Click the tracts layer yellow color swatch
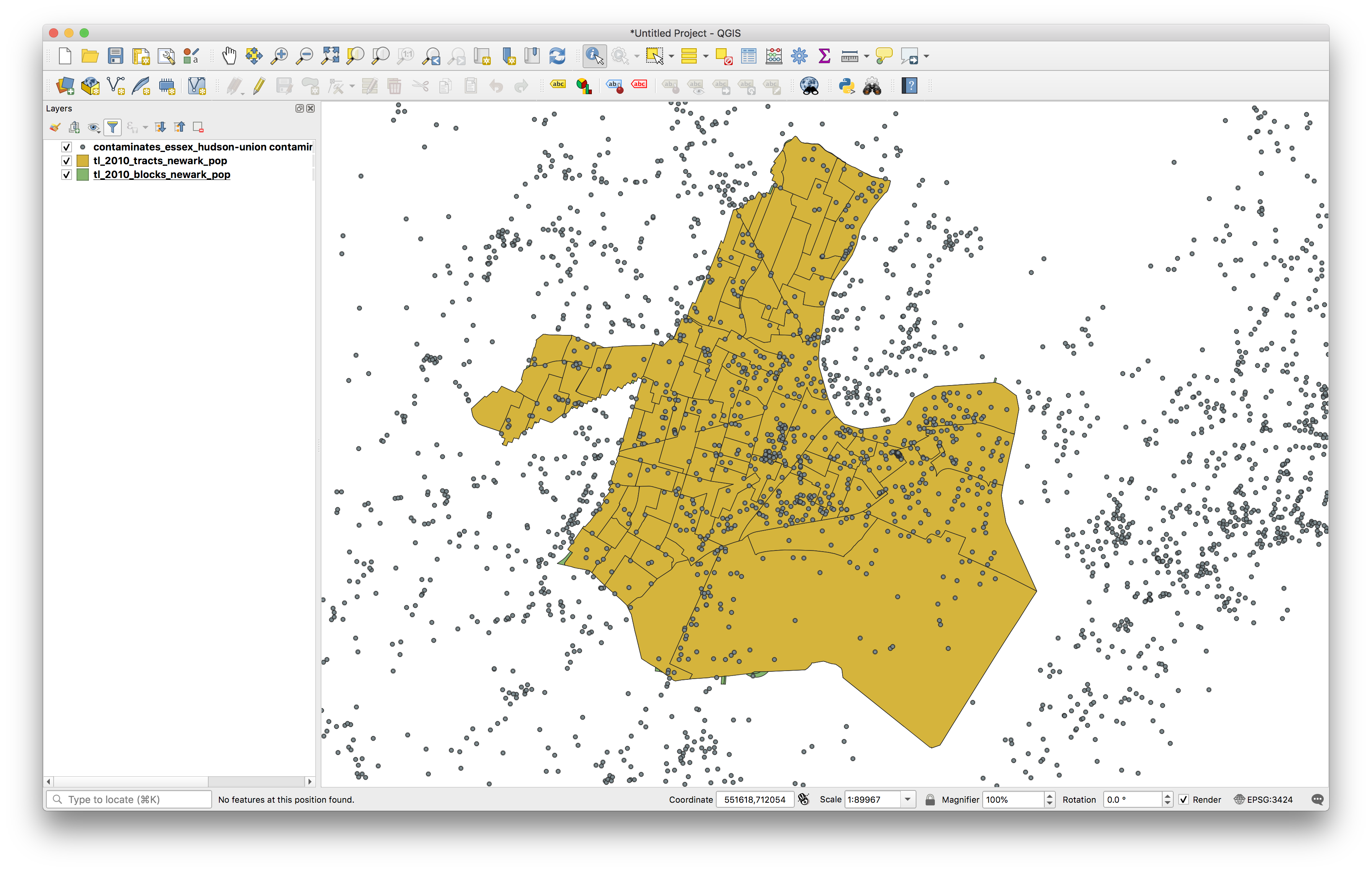 (x=83, y=161)
